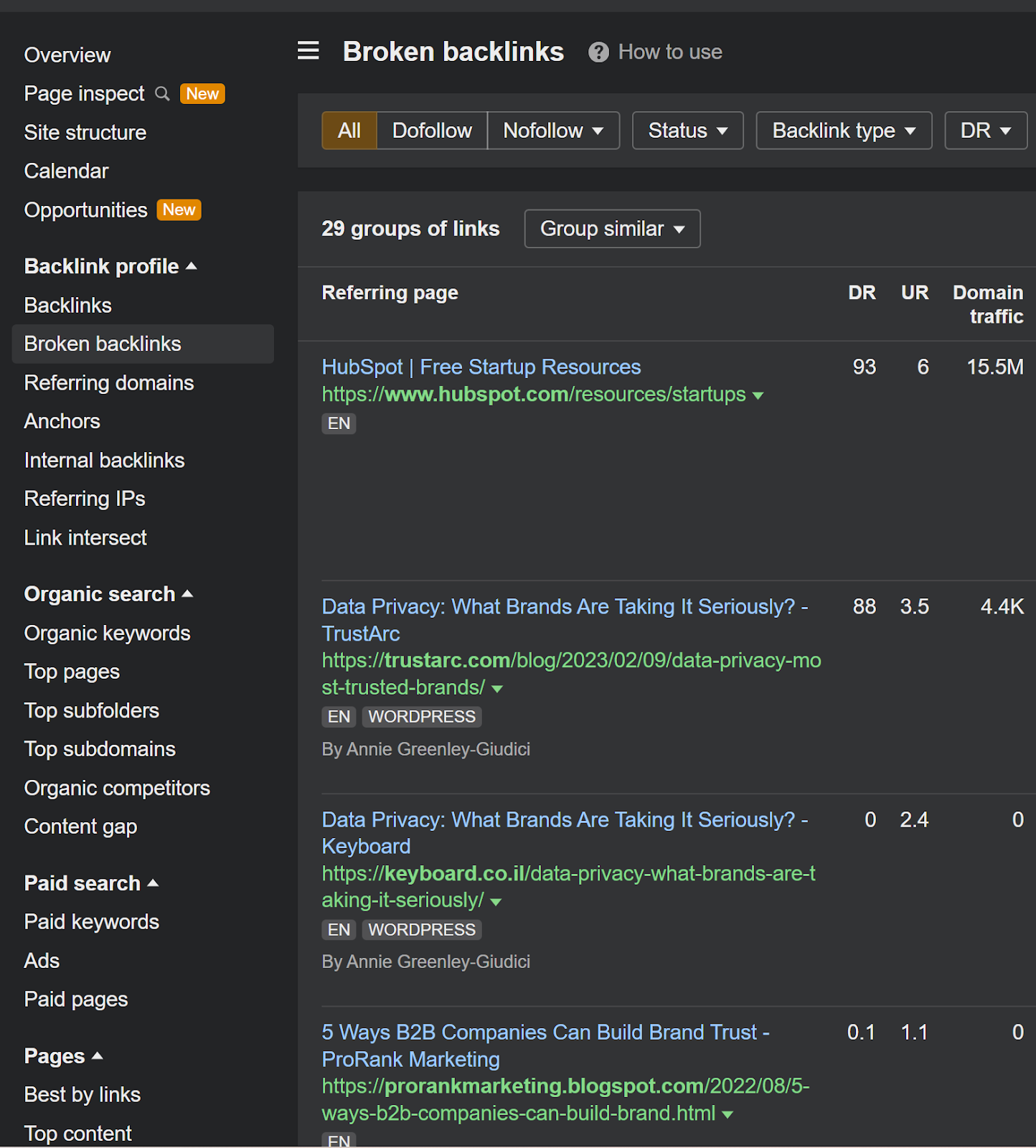Image resolution: width=1036 pixels, height=1148 pixels.
Task: Open Referring IPs report
Action: 85,499
